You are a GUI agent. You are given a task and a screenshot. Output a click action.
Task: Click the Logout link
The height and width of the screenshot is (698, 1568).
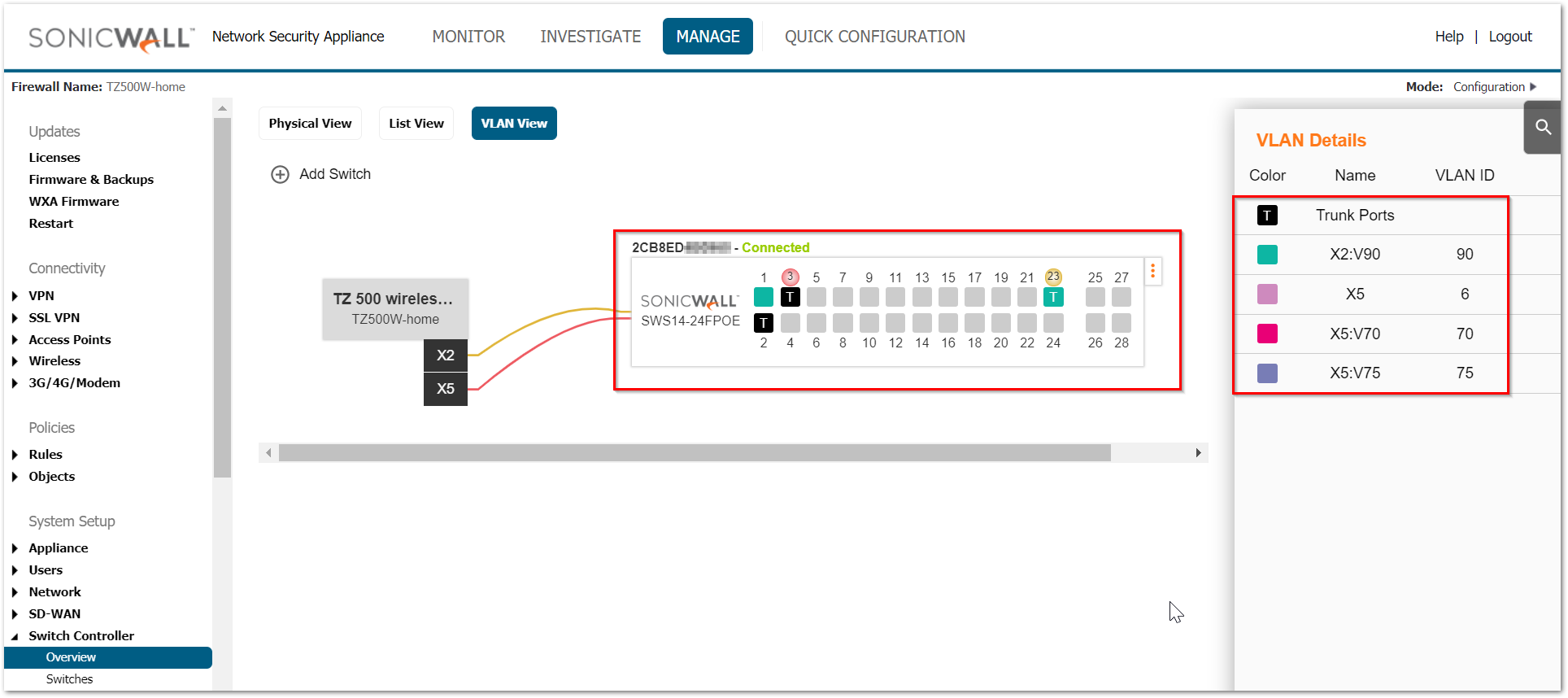(1509, 37)
